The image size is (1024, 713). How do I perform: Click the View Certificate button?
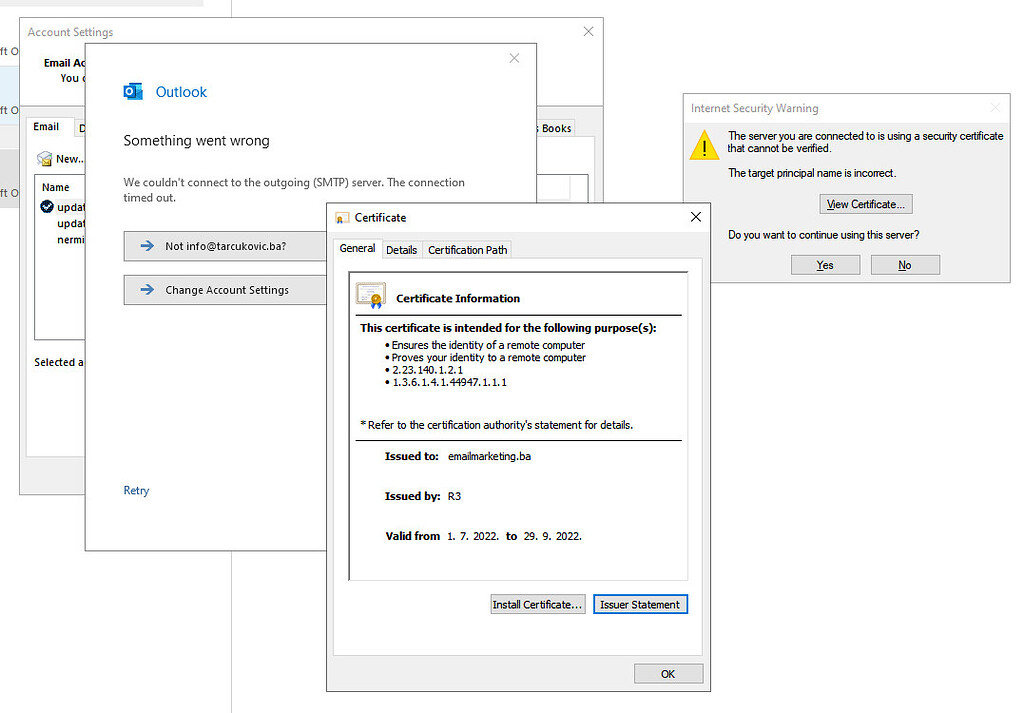[x=865, y=204]
